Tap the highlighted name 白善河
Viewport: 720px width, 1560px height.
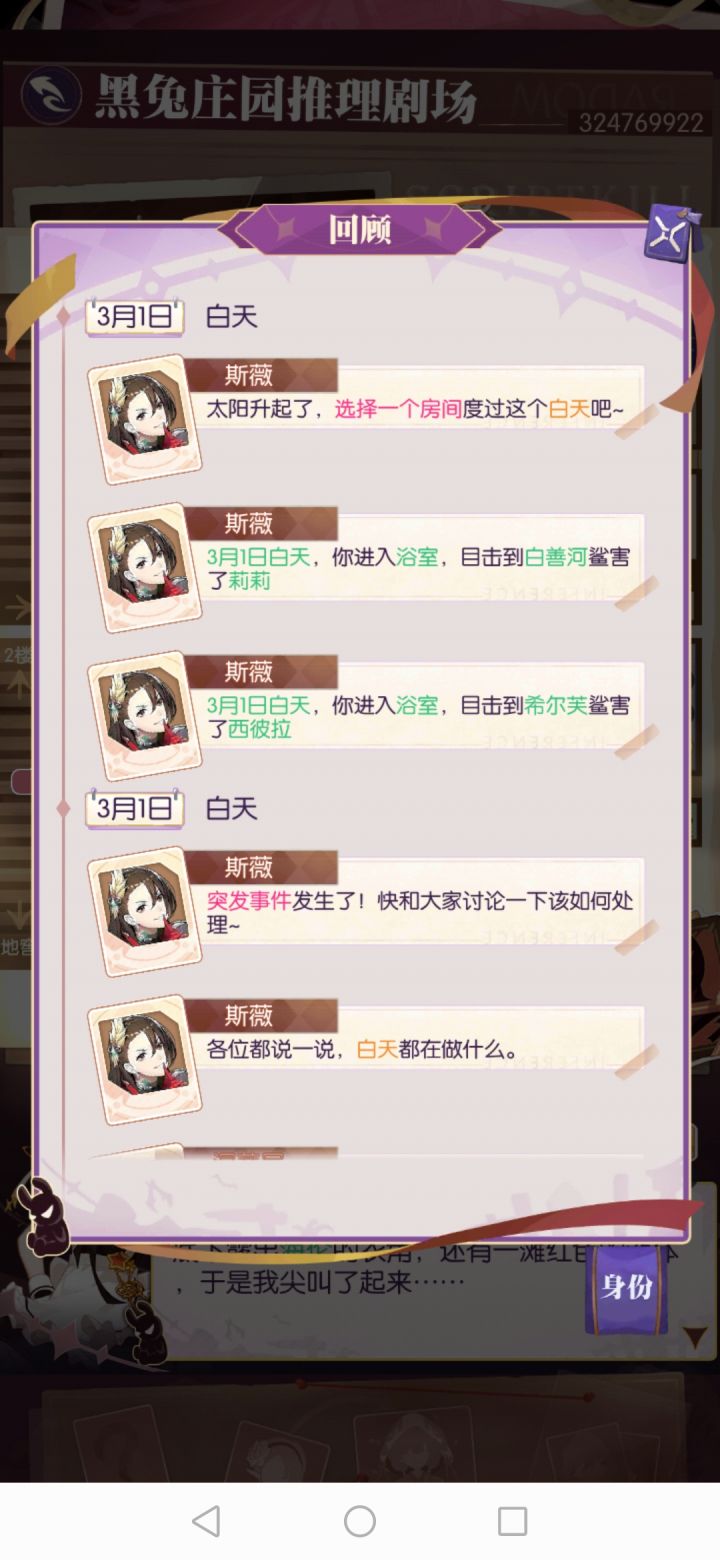pos(556,557)
